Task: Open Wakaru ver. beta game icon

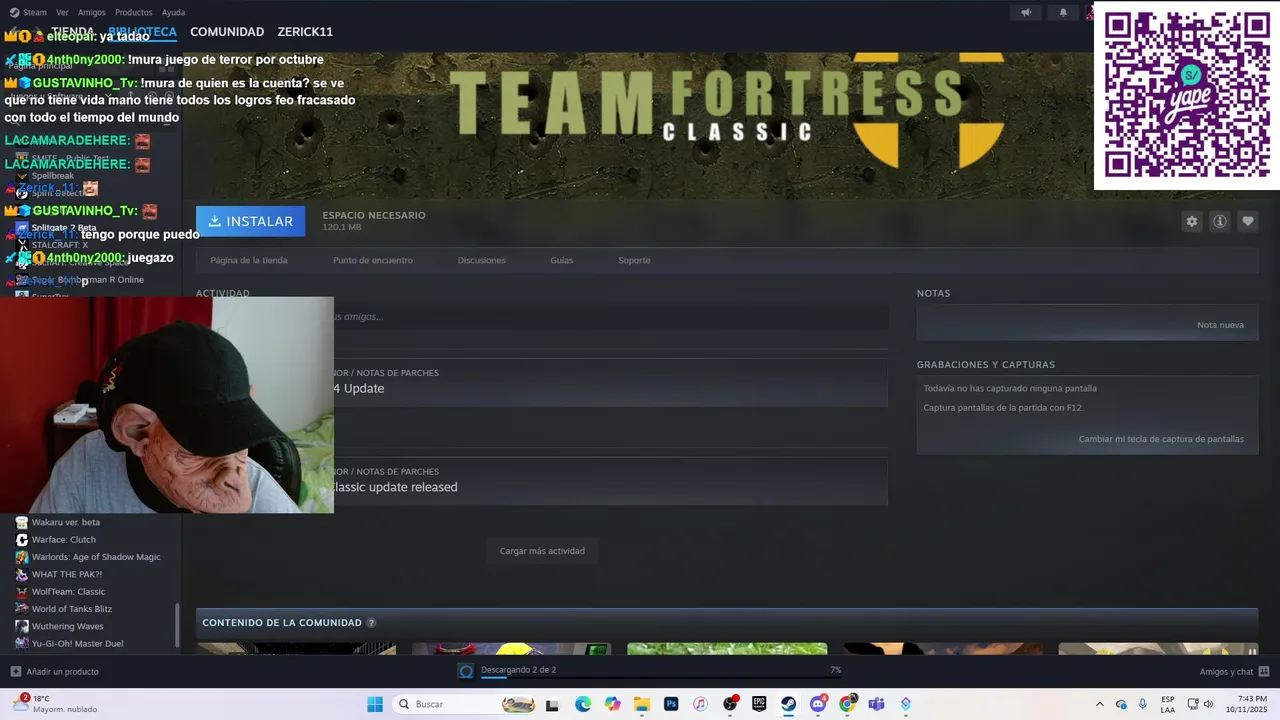Action: tap(22, 522)
